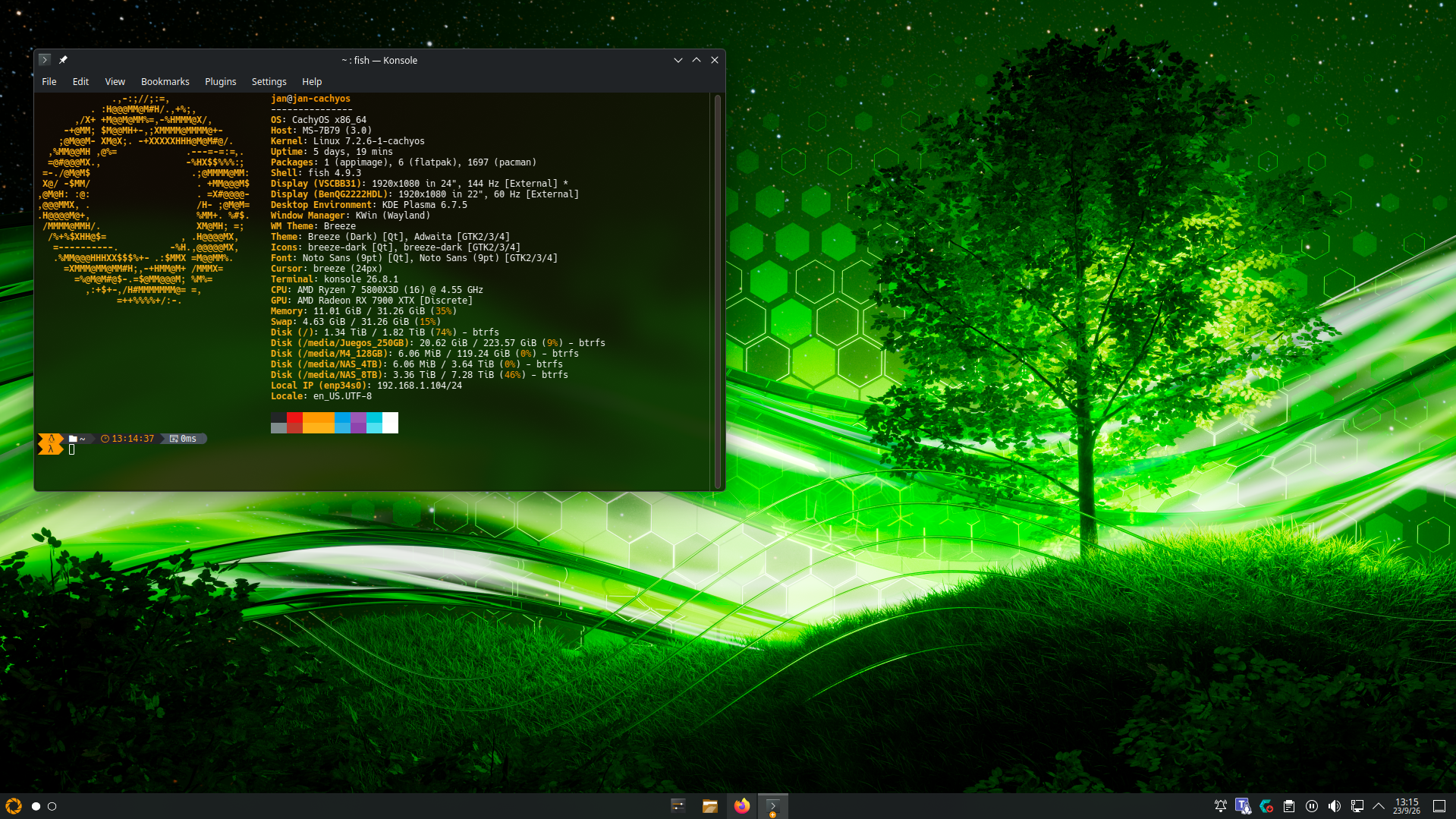Click the "CPU: AMD Ryzen 7 5800X3D" line
The height and width of the screenshot is (819, 1456).
(377, 290)
